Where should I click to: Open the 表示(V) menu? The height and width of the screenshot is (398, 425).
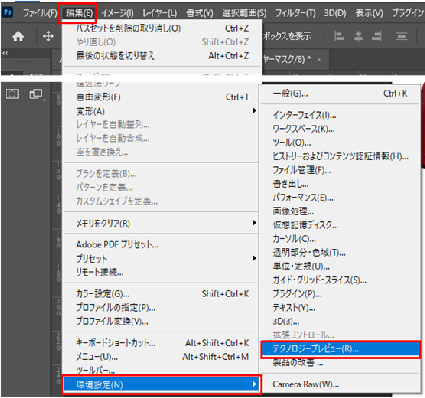369,13
